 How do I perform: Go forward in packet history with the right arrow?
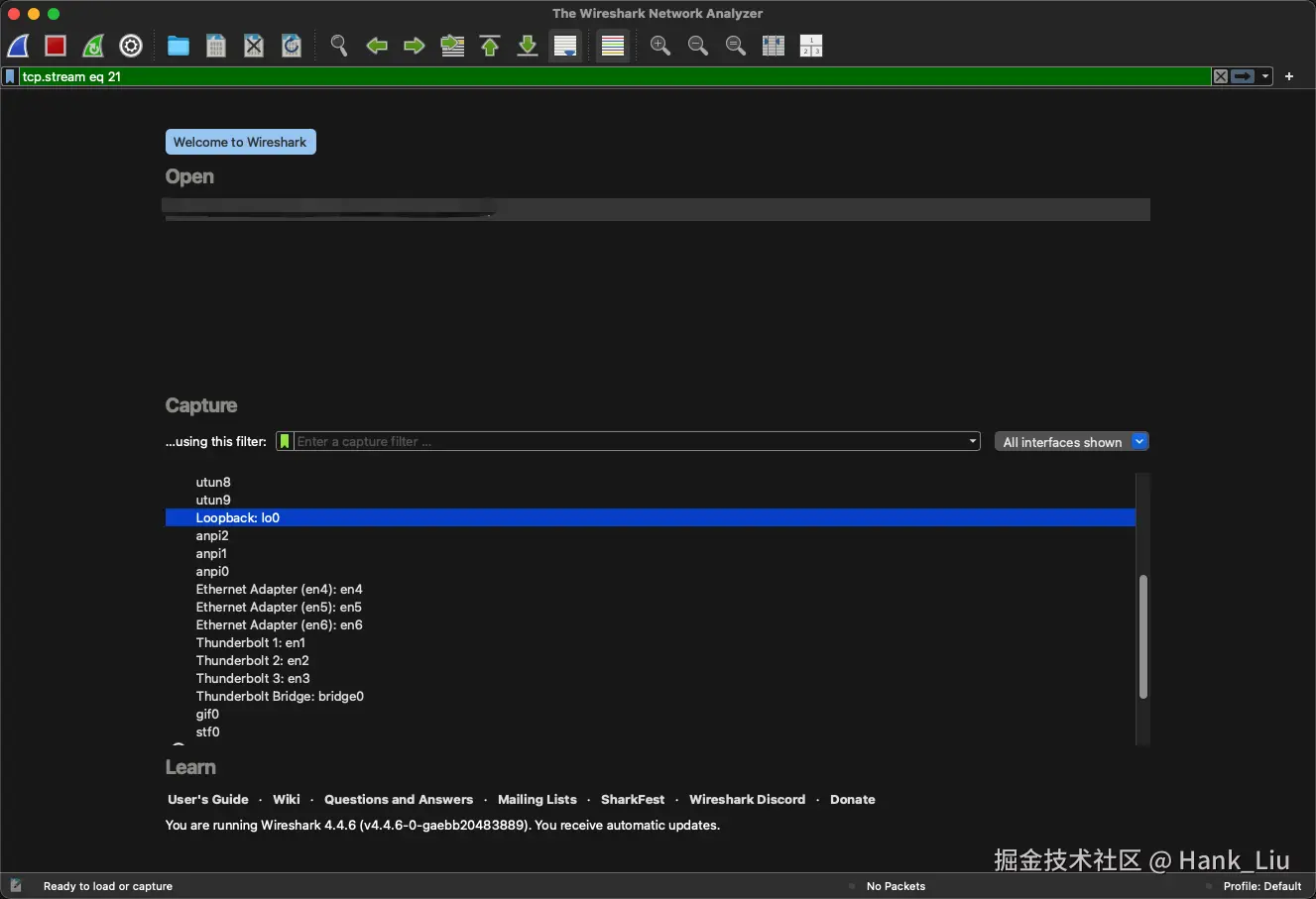(x=415, y=46)
